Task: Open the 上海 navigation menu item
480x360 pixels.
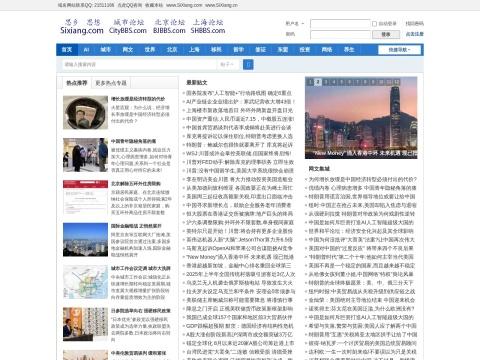Action: [194, 50]
